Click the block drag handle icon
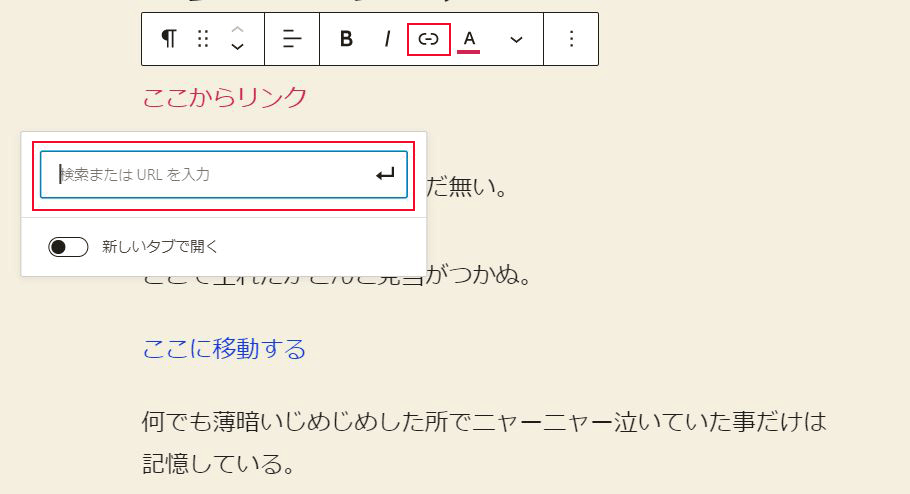Viewport: 910px width, 494px height. coord(203,39)
